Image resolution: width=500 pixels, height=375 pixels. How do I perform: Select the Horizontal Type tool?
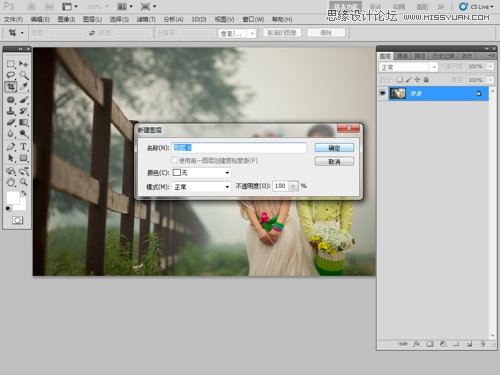point(23,147)
